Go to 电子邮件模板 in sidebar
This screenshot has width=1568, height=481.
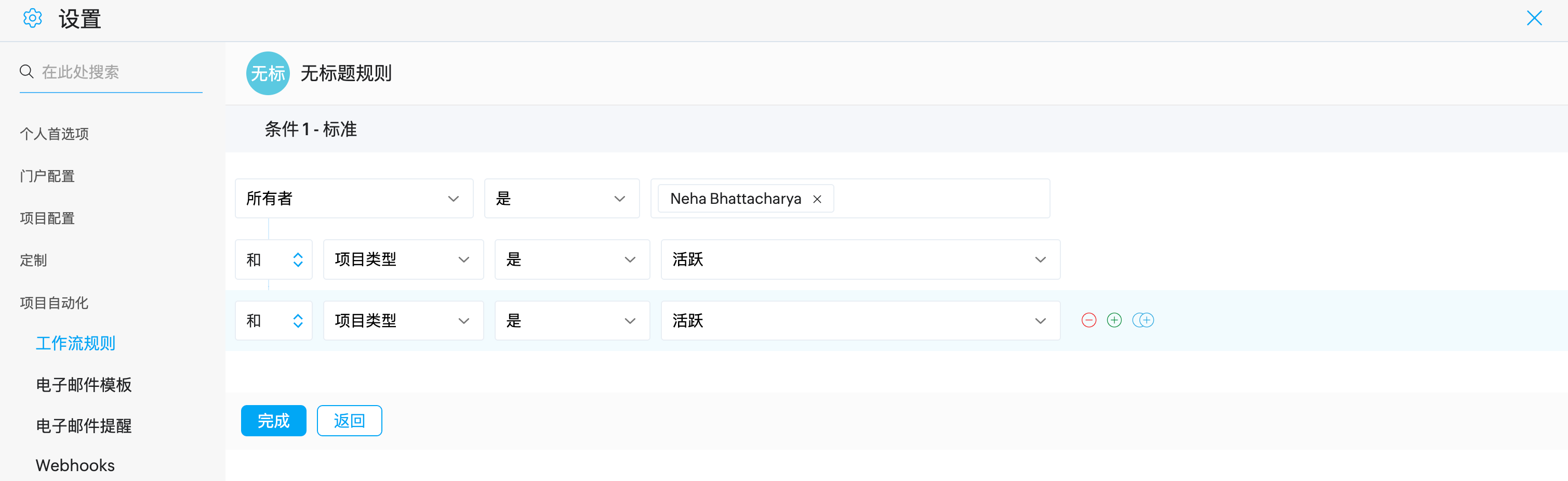point(84,385)
